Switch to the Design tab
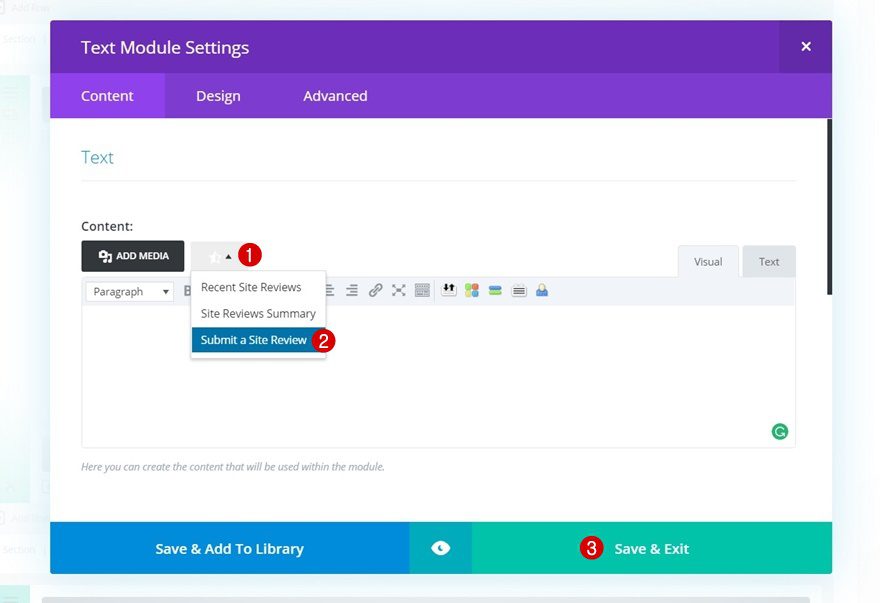This screenshot has width=880, height=603. pyautogui.click(x=218, y=96)
